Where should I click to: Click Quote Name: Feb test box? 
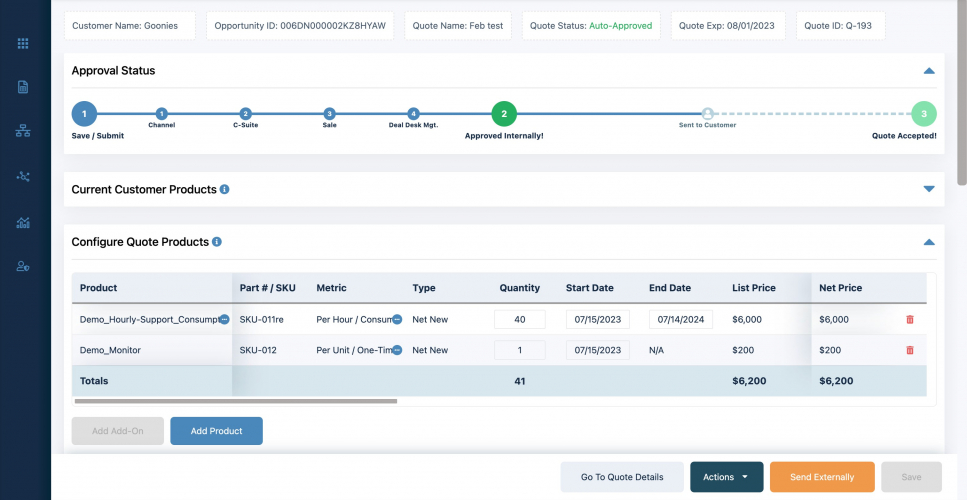click(x=458, y=26)
